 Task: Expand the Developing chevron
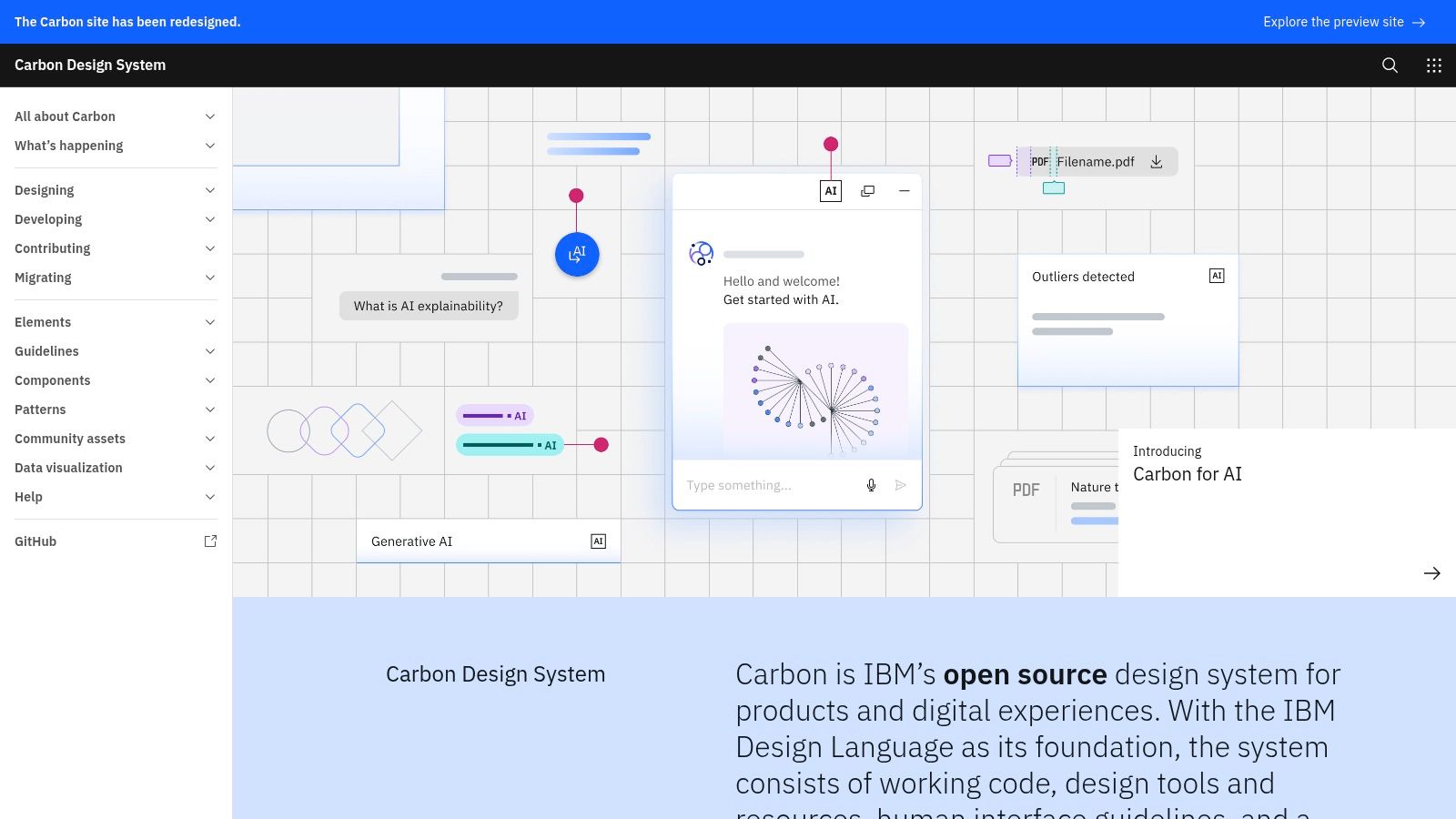(x=210, y=219)
